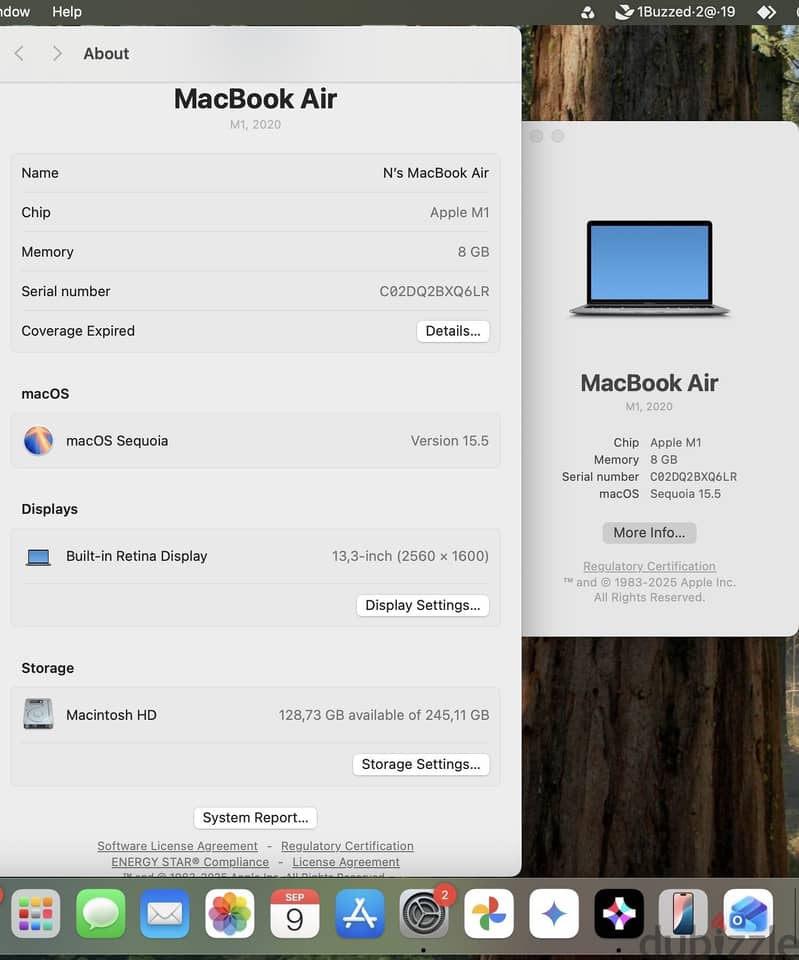Open Google Photos pinwheel icon in the Dock
This screenshot has height=960, width=799.
[489, 913]
